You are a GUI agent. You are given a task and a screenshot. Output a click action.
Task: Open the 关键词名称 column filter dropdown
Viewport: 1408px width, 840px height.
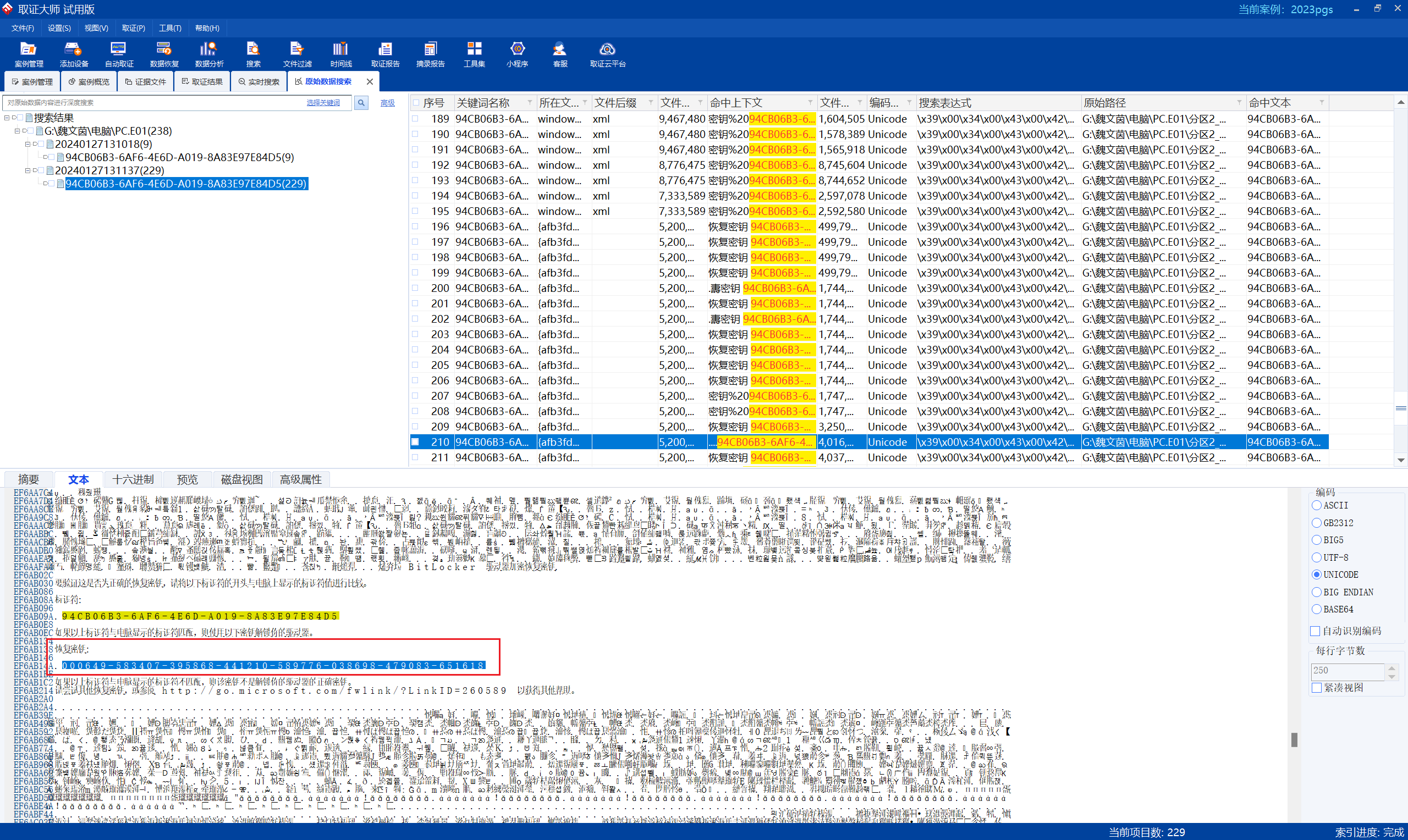click(x=529, y=102)
